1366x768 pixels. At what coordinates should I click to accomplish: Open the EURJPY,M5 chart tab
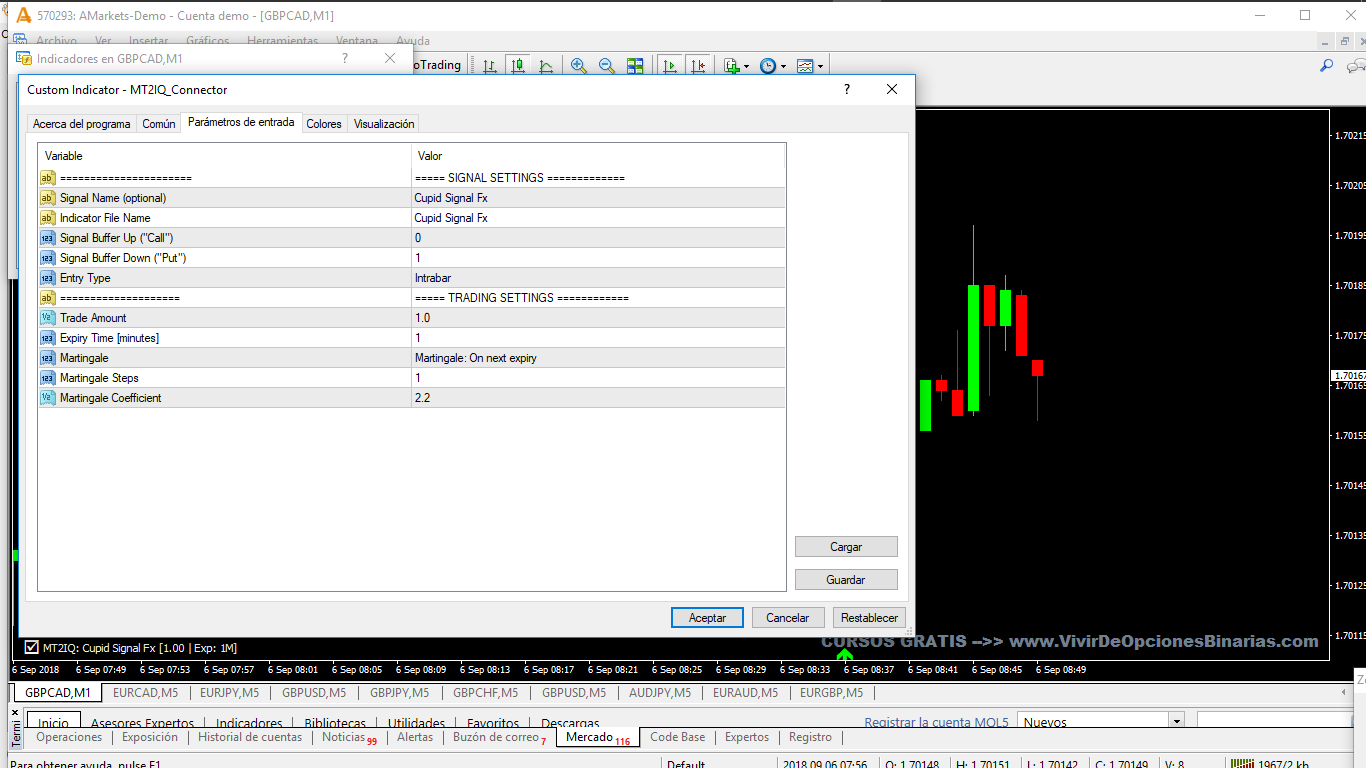230,692
